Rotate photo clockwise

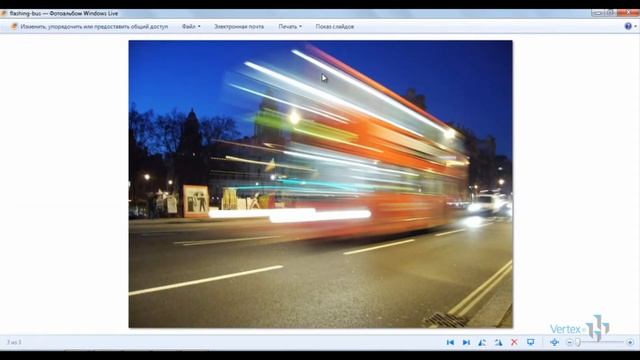coord(498,342)
